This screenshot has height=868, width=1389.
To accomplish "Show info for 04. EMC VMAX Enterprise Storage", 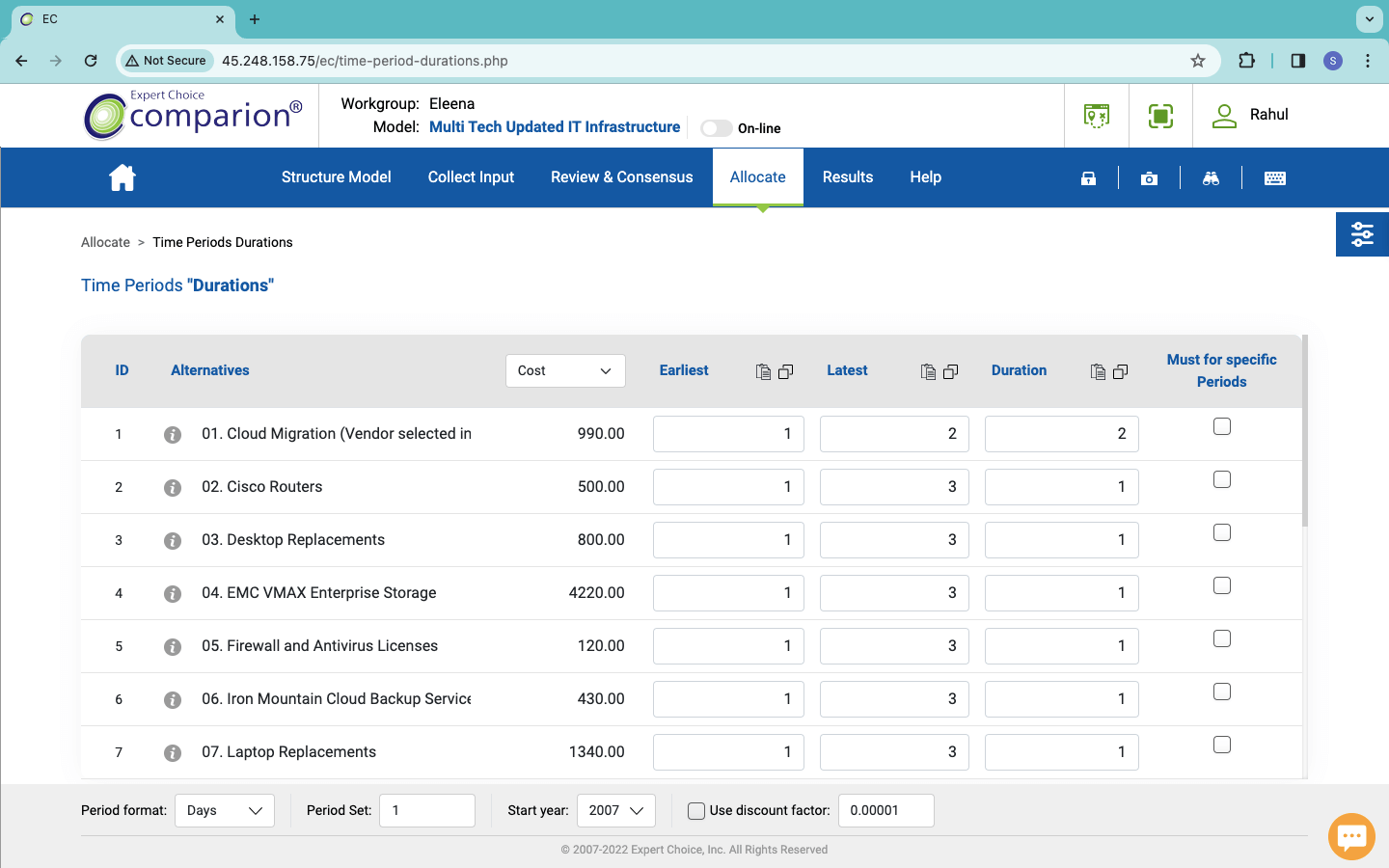I will pos(173,594).
